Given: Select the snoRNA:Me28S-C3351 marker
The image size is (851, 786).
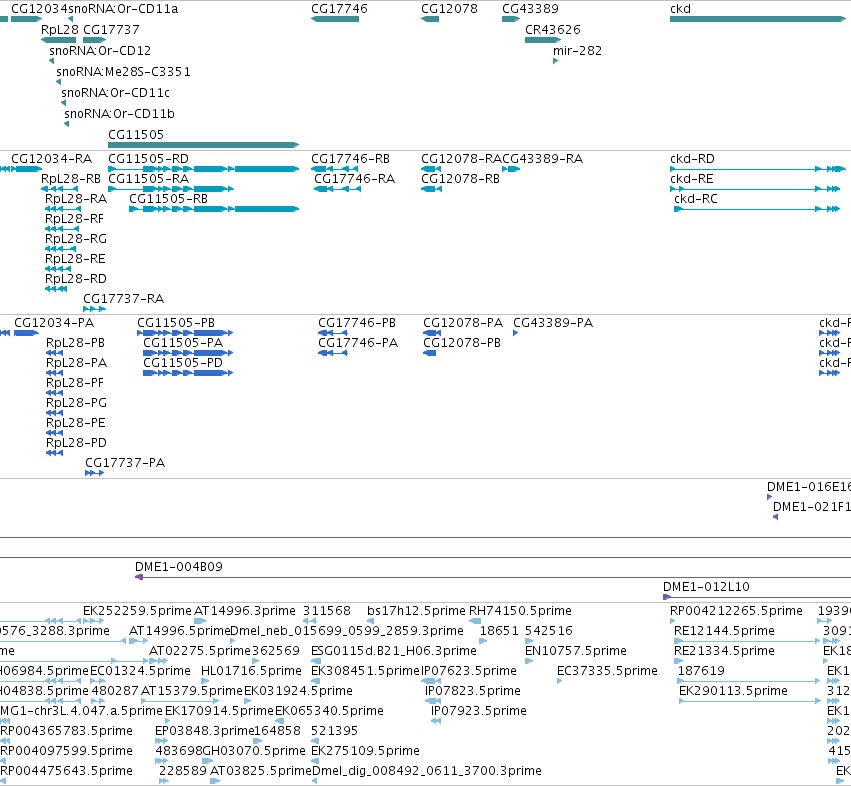Looking at the screenshot, I should [x=59, y=83].
